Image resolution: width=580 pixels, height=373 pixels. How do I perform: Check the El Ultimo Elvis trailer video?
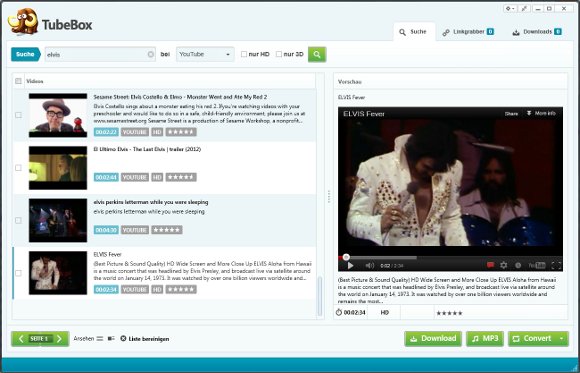[x=18, y=168]
